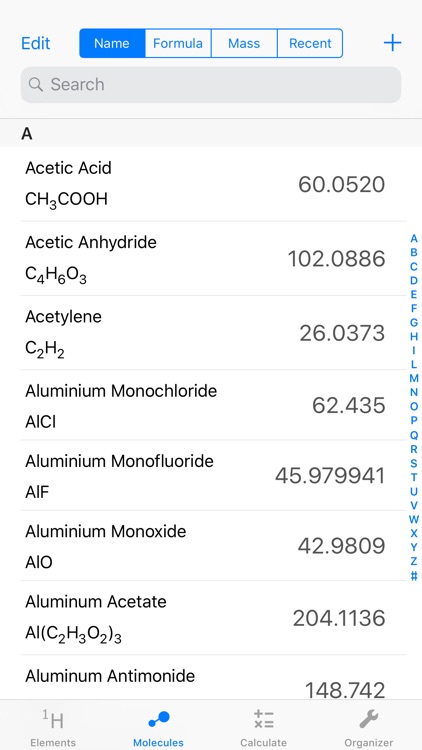Open the Organizer wrench icon
Viewport: 422px width, 750px height.
click(x=369, y=719)
